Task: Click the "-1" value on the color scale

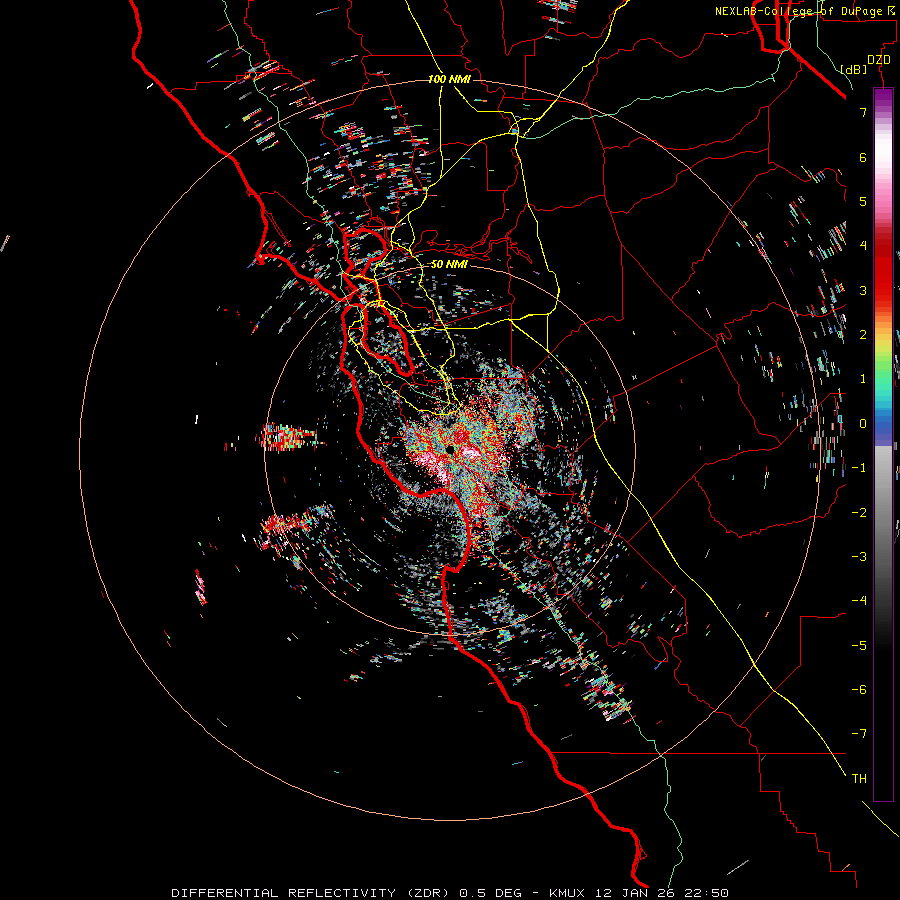Action: point(859,468)
